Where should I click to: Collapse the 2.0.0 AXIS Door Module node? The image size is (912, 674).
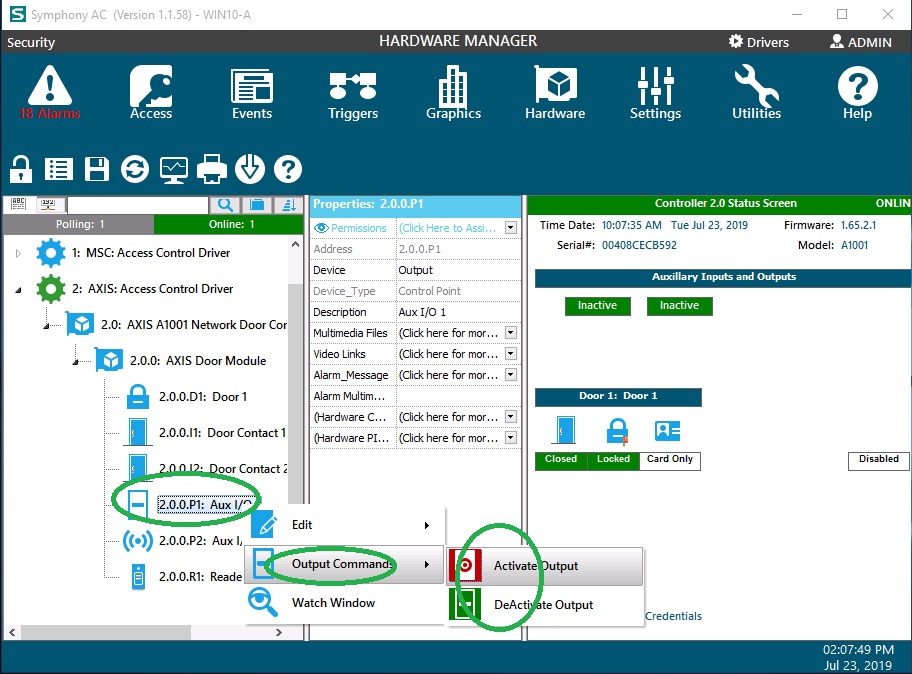point(75,362)
